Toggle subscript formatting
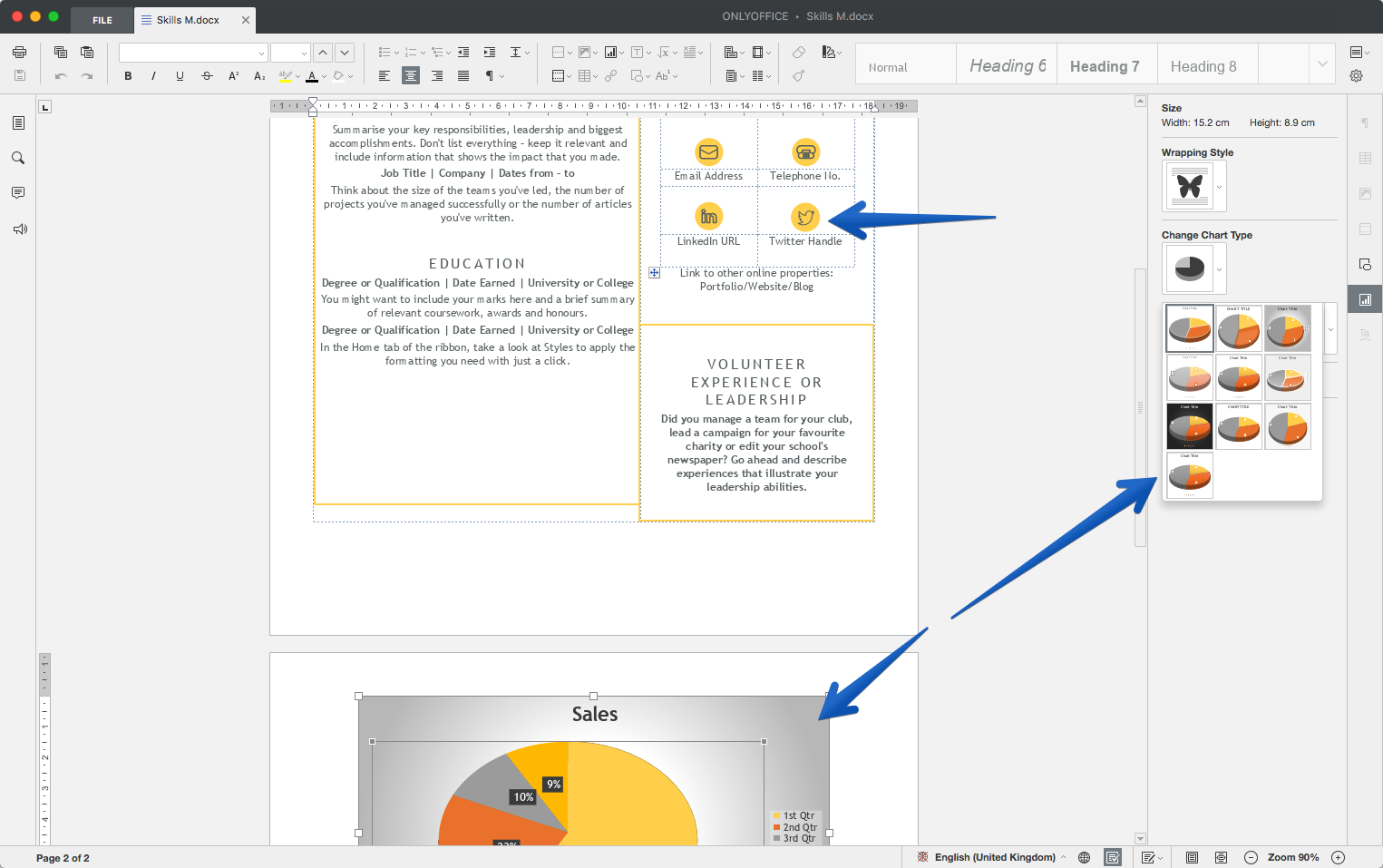This screenshot has height=868, width=1383. (259, 76)
